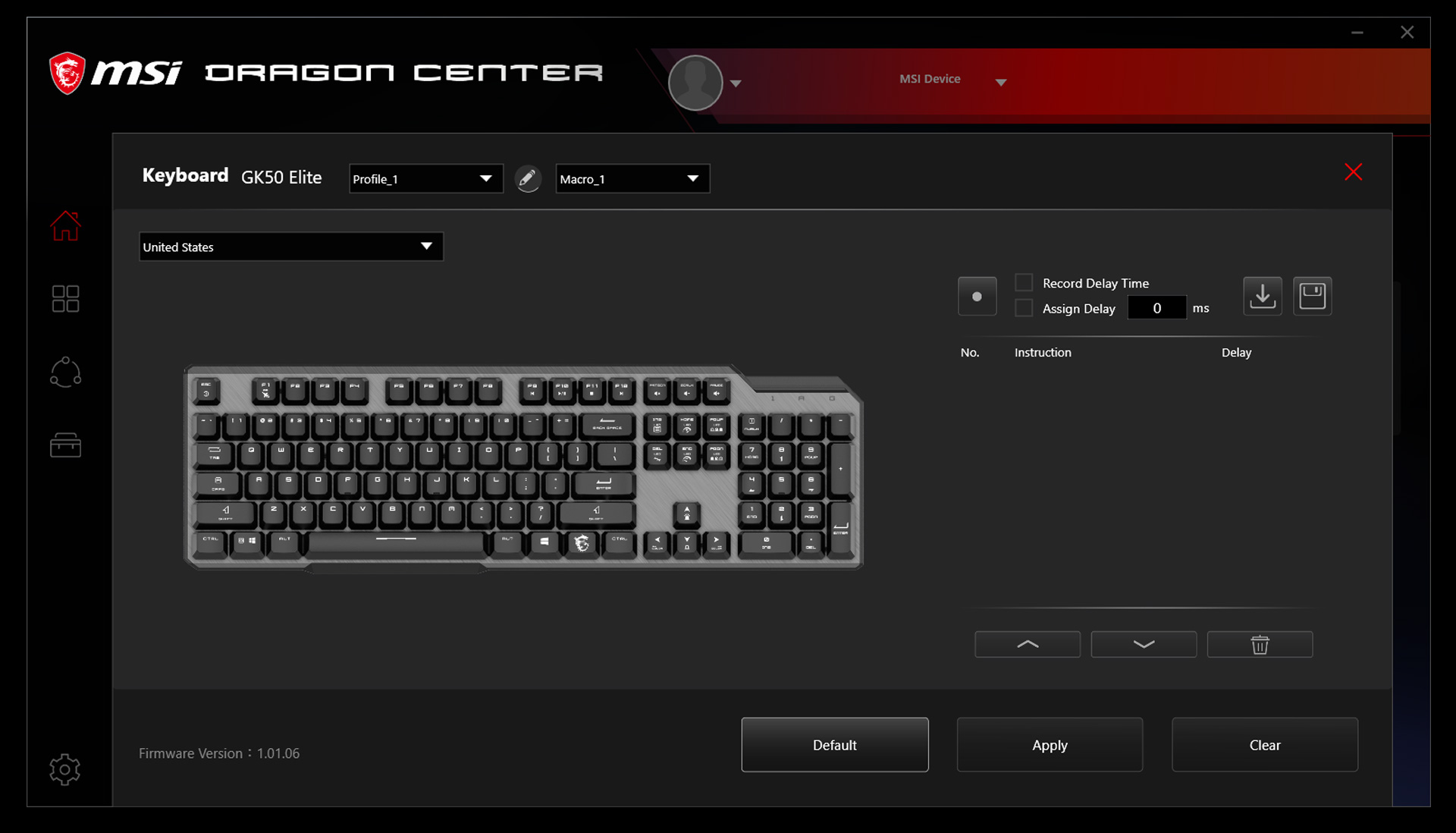The image size is (1456, 833).
Task: Click the GK50 Elite keyboard label
Action: click(280, 177)
